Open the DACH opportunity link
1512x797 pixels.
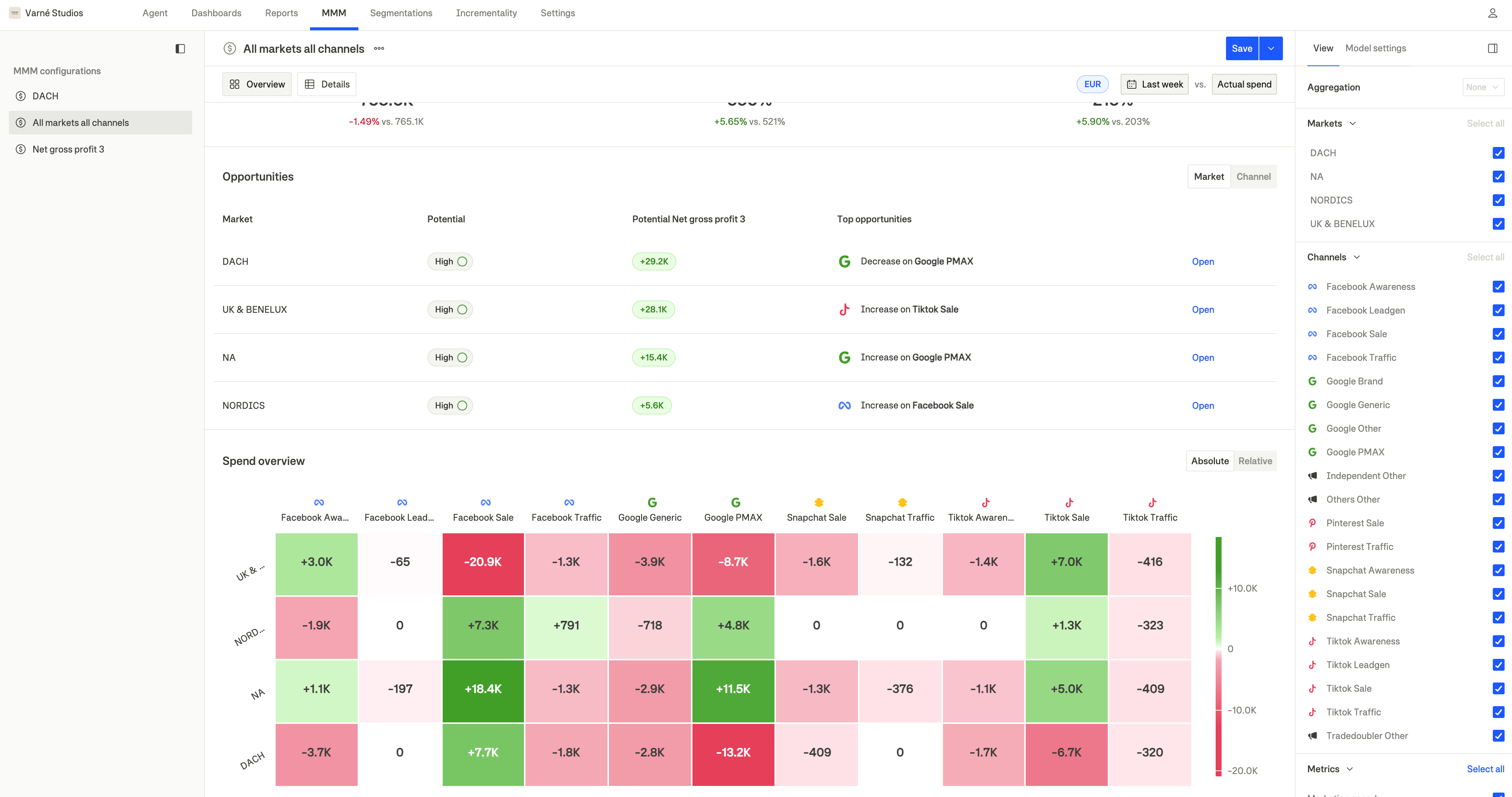click(x=1203, y=261)
